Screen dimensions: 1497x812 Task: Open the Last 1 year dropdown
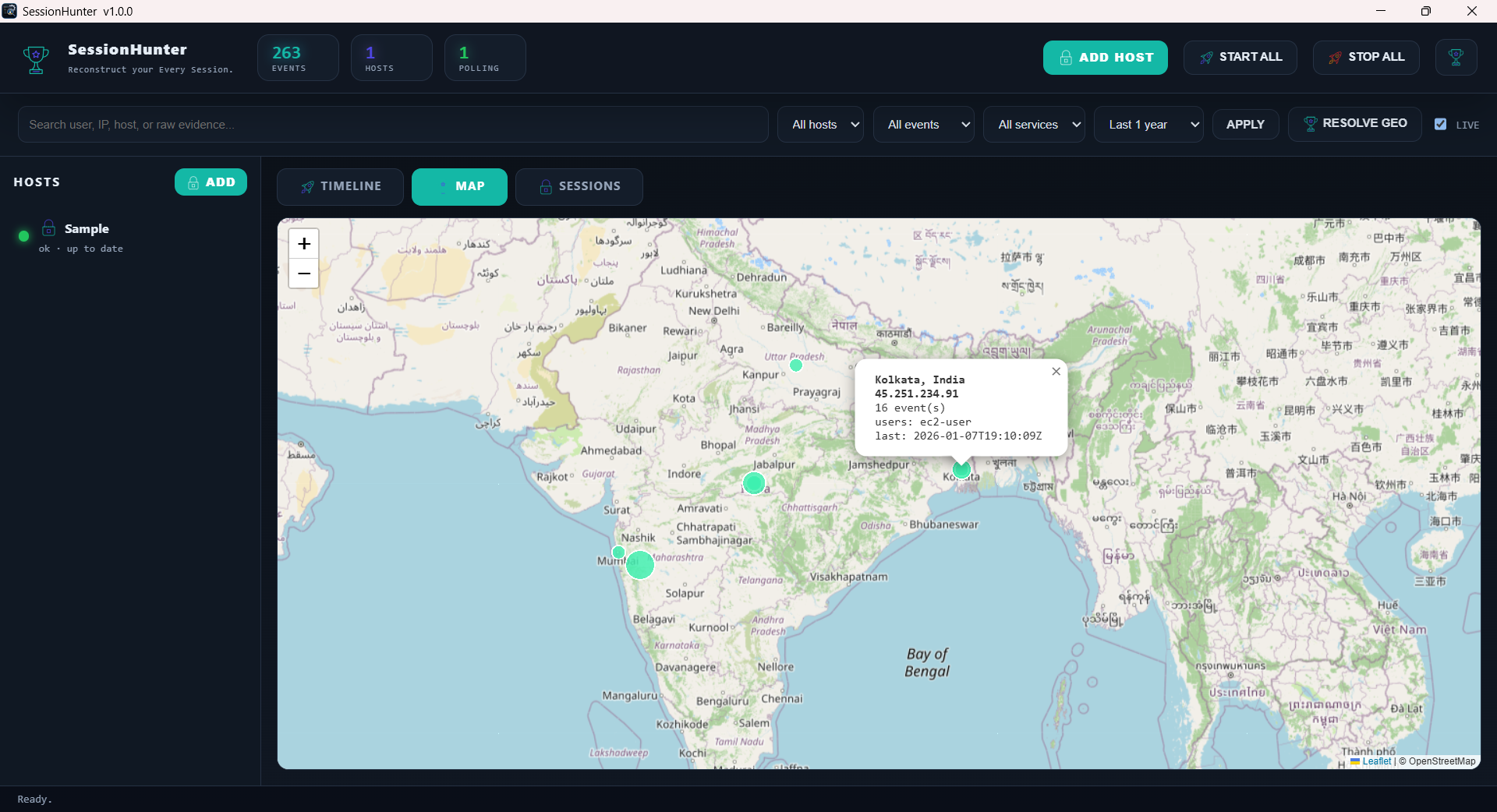(1148, 125)
